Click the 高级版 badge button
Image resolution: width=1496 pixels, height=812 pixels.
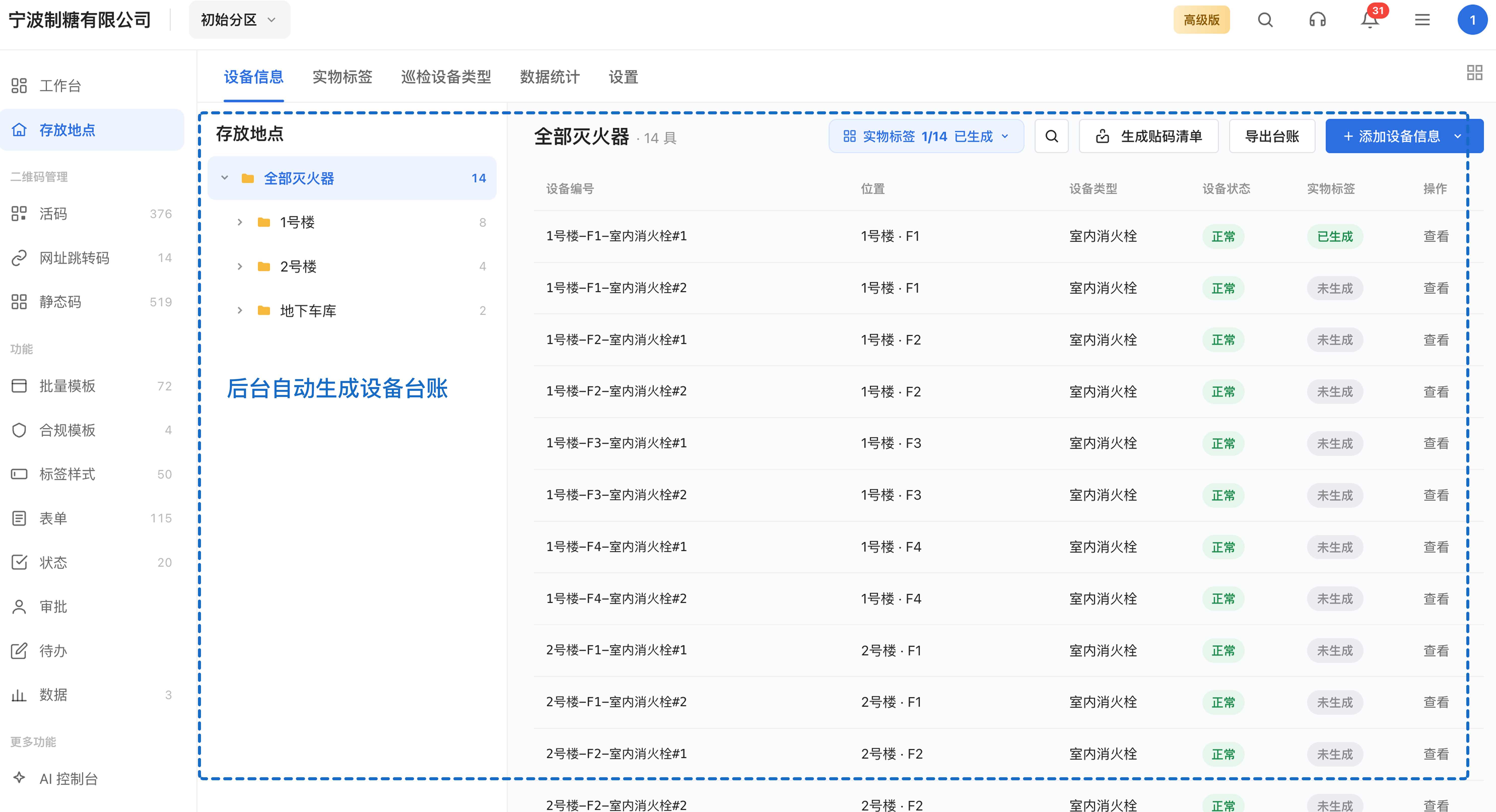pos(1202,20)
